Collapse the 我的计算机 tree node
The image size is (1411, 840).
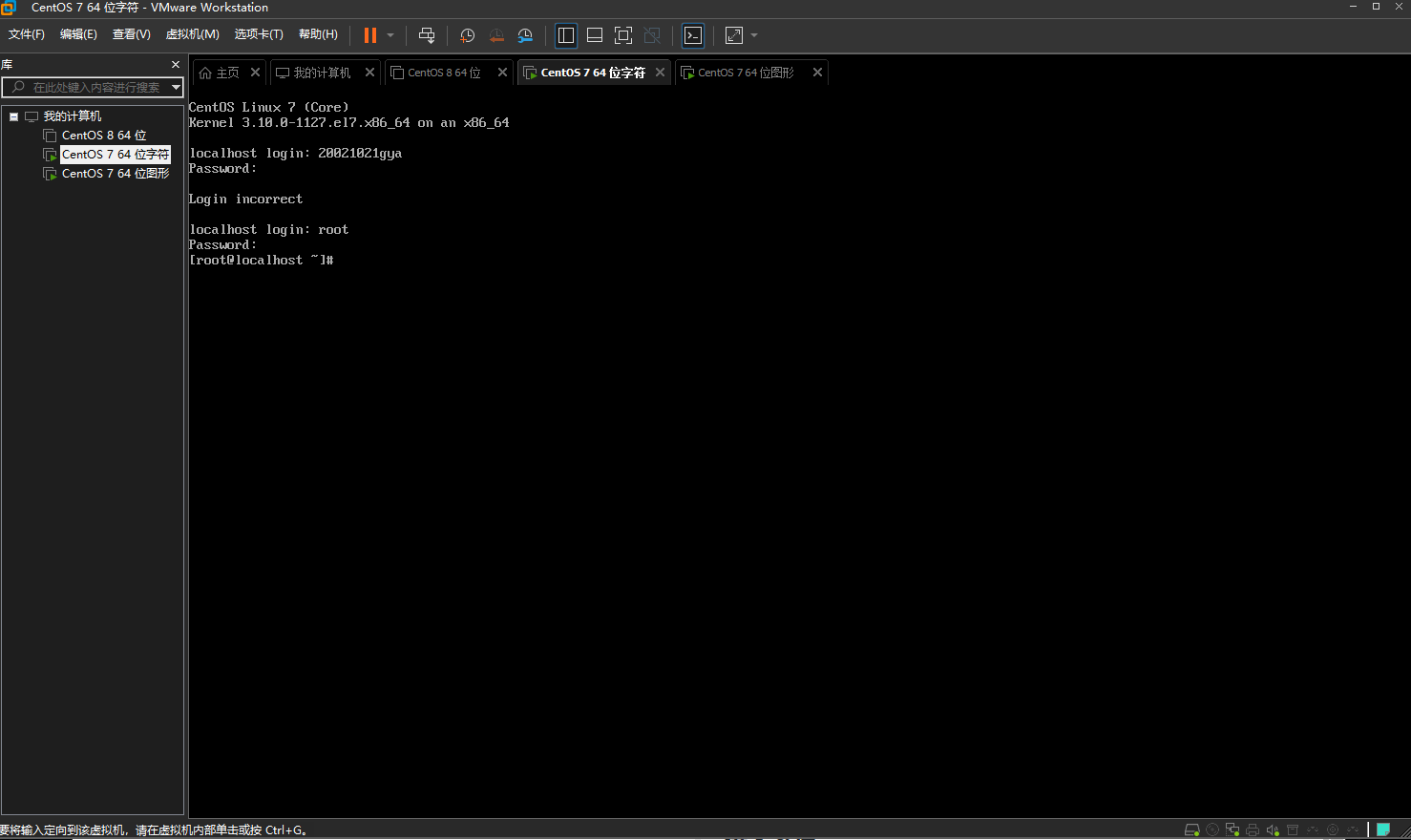pyautogui.click(x=13, y=116)
